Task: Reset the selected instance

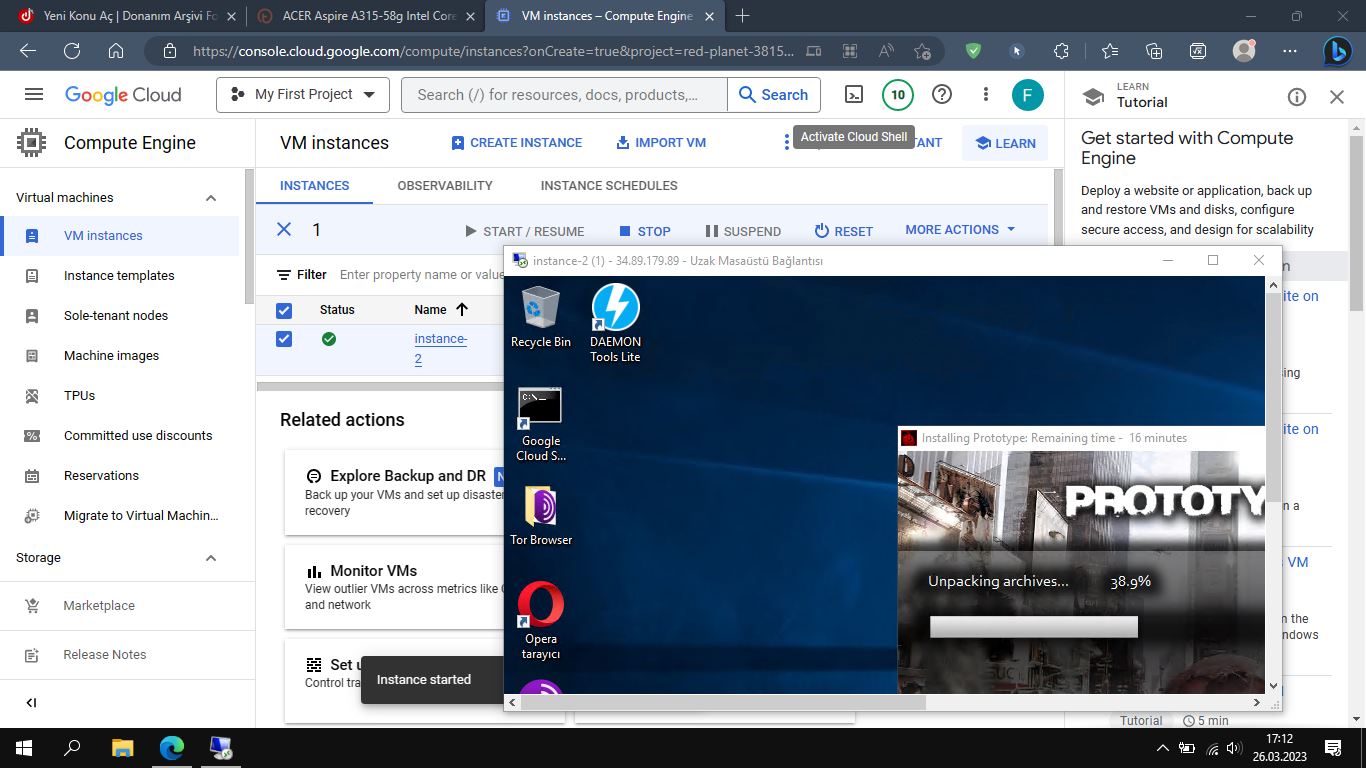Action: [844, 231]
